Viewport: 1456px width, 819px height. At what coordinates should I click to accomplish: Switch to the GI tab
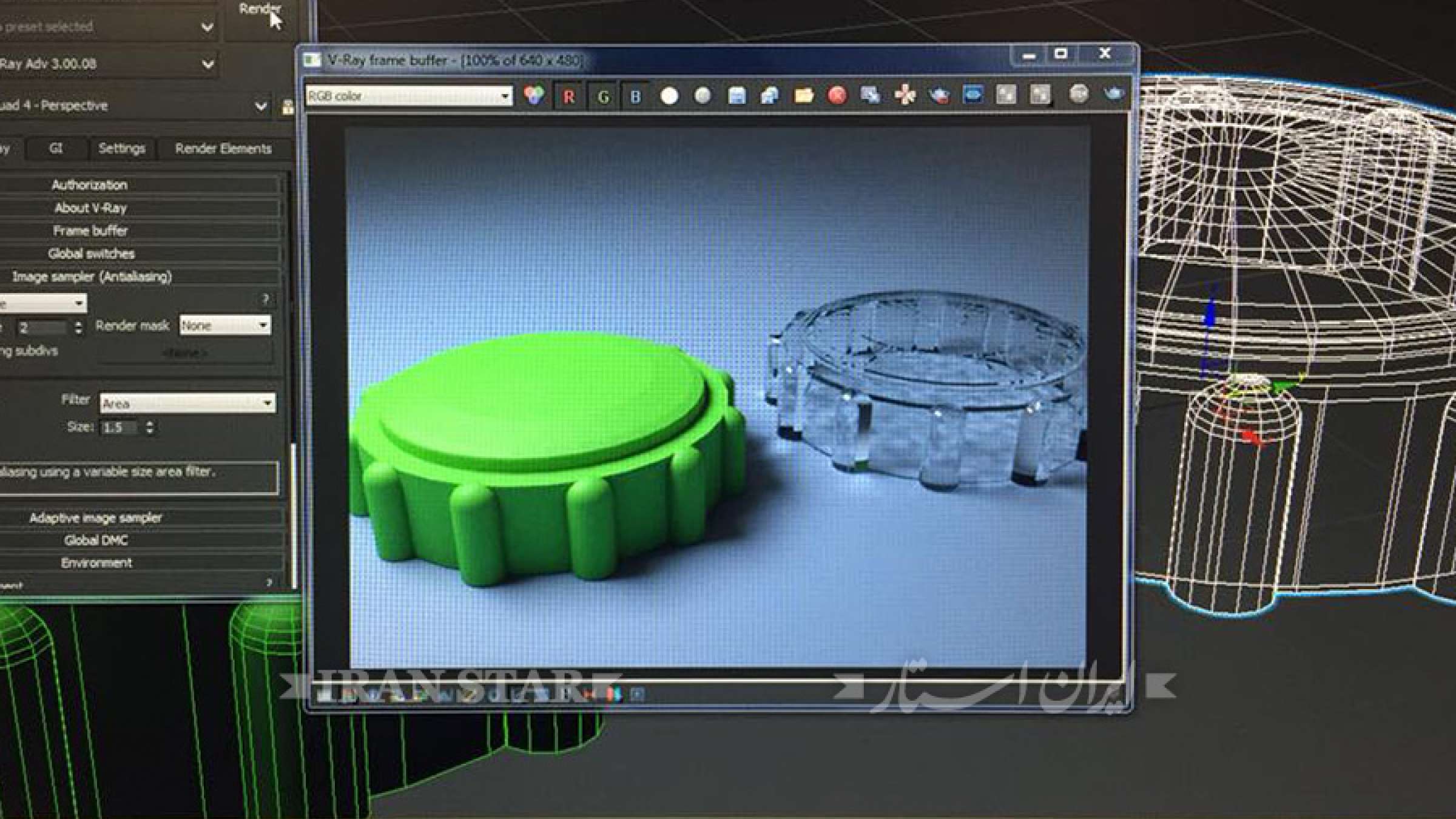click(56, 148)
